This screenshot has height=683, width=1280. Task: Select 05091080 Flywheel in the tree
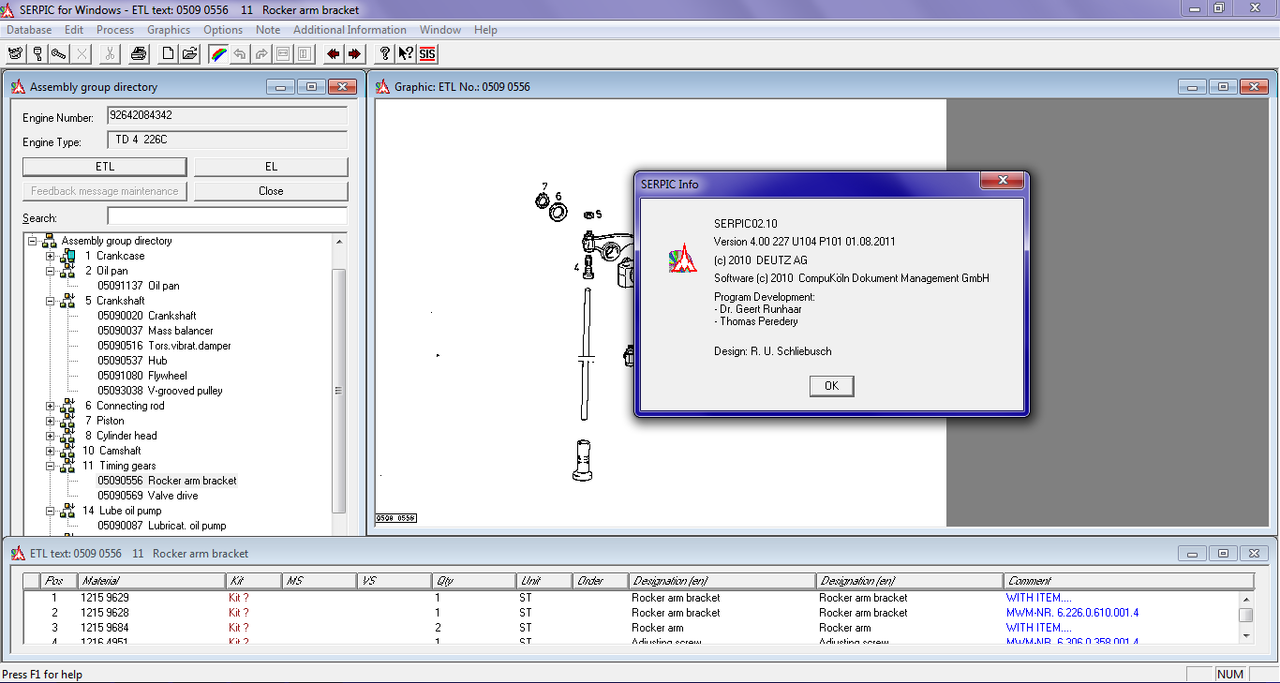click(x=142, y=376)
